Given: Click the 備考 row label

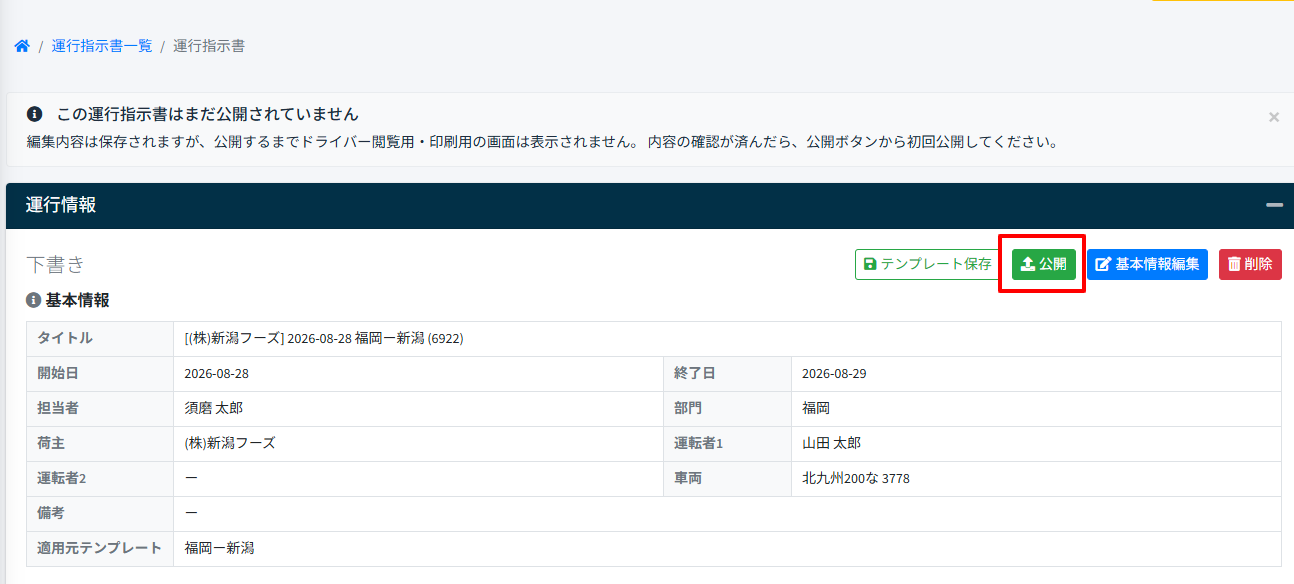Looking at the screenshot, I should (51, 513).
